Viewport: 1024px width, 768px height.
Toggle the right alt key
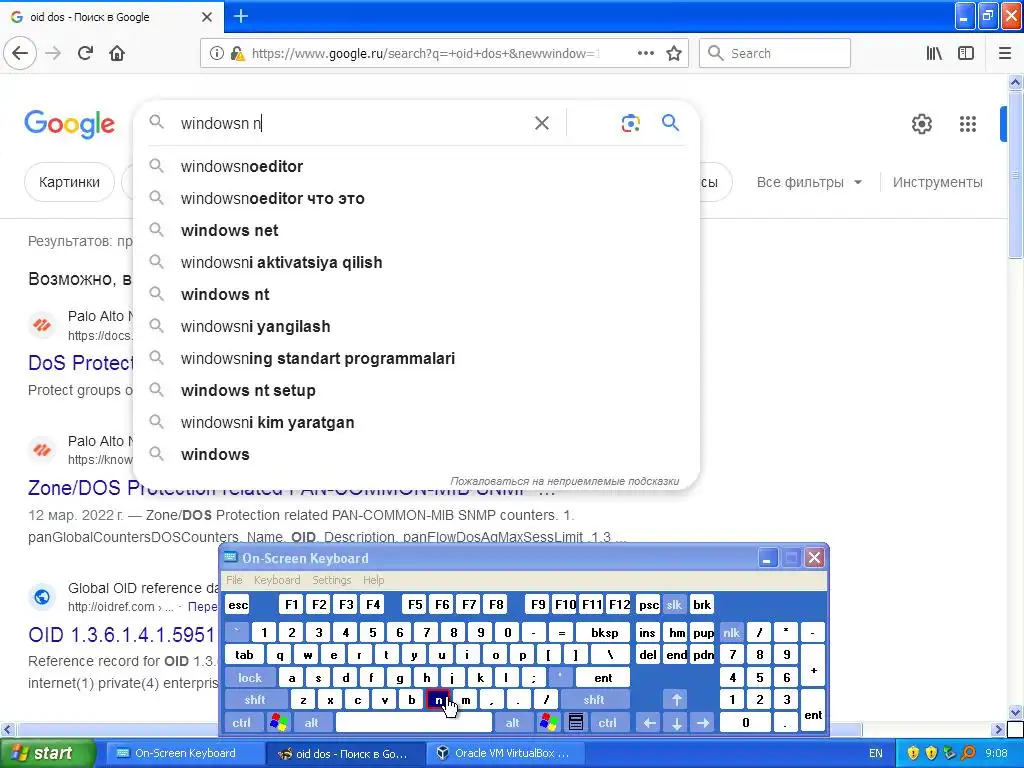tap(513, 722)
